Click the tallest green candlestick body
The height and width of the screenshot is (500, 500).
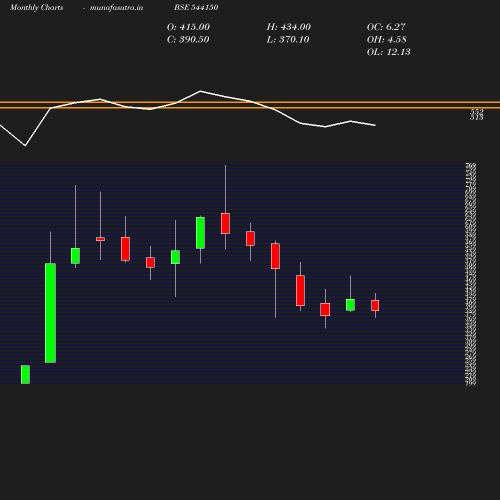(50, 313)
